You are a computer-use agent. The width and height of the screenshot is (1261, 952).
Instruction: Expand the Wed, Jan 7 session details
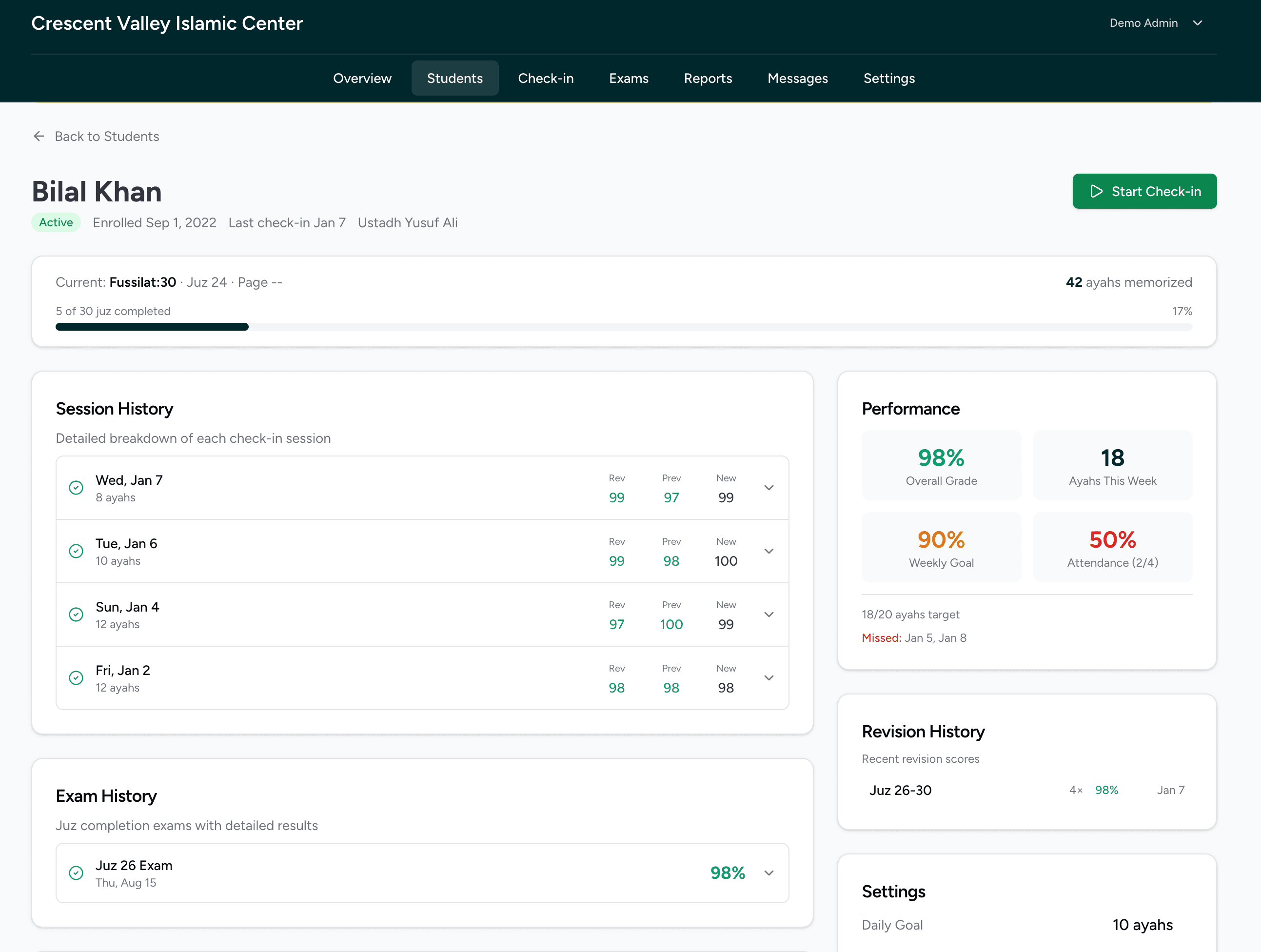[769, 488]
